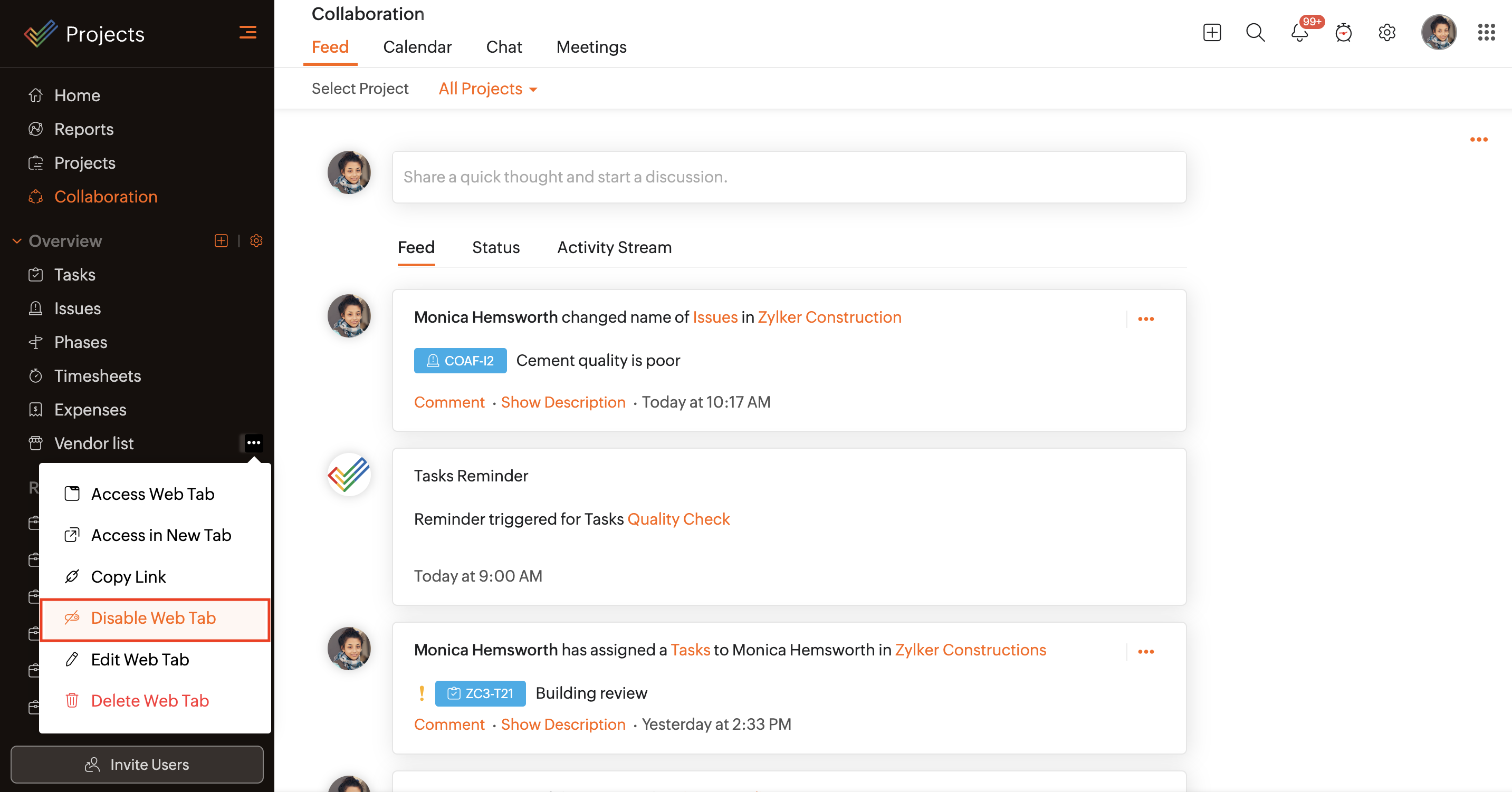This screenshot has height=792, width=1512.
Task: Click the Overview section add-module plus icon
Action: pos(221,240)
